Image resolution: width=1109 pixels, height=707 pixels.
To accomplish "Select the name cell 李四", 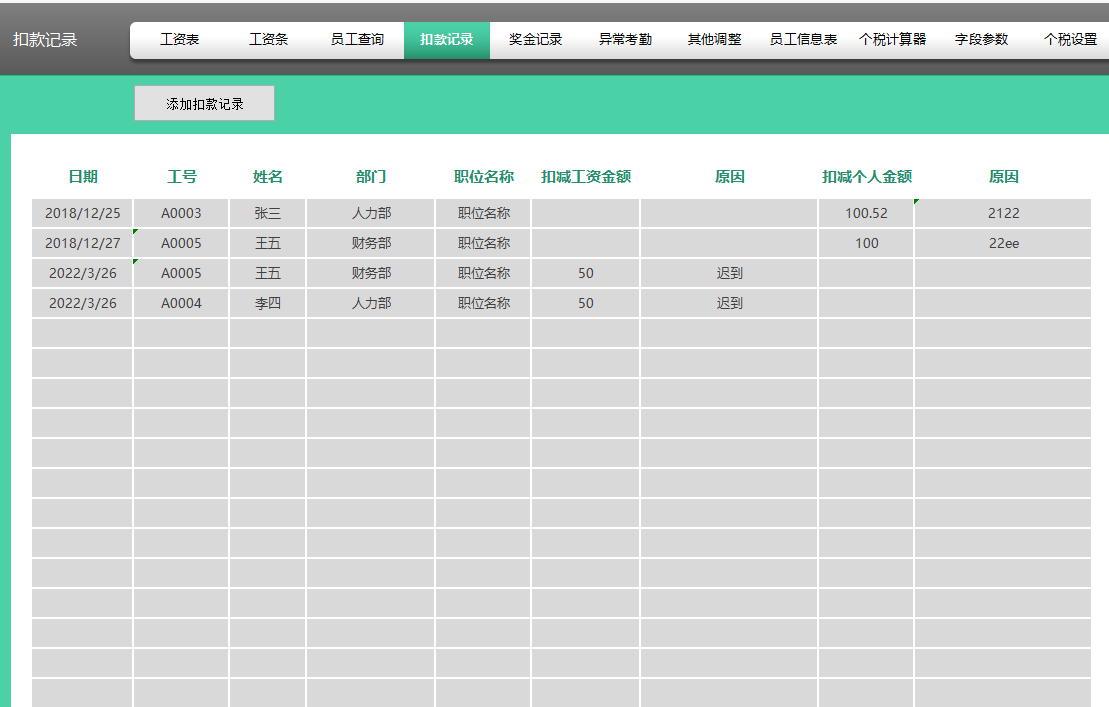I will click(x=268, y=303).
